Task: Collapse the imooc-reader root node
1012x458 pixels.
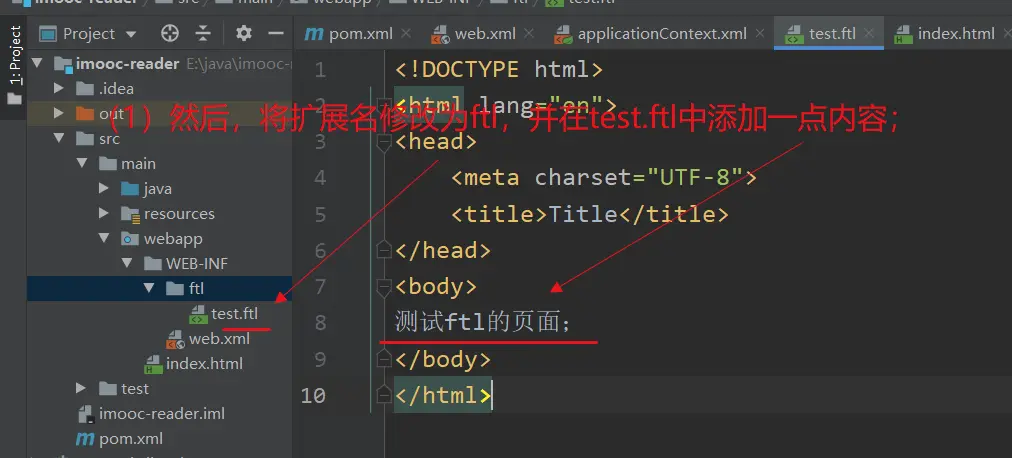Action: 37,63
